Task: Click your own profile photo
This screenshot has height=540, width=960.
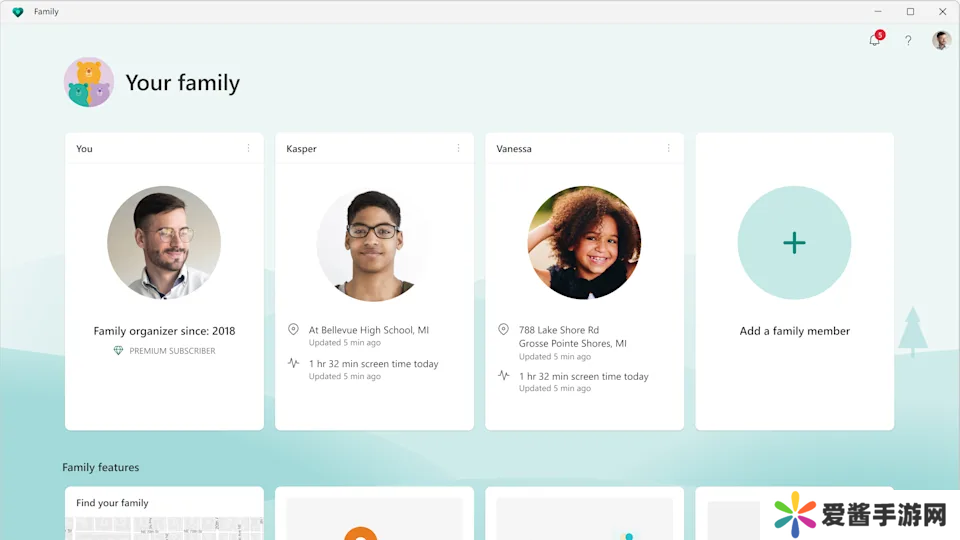Action: click(164, 243)
